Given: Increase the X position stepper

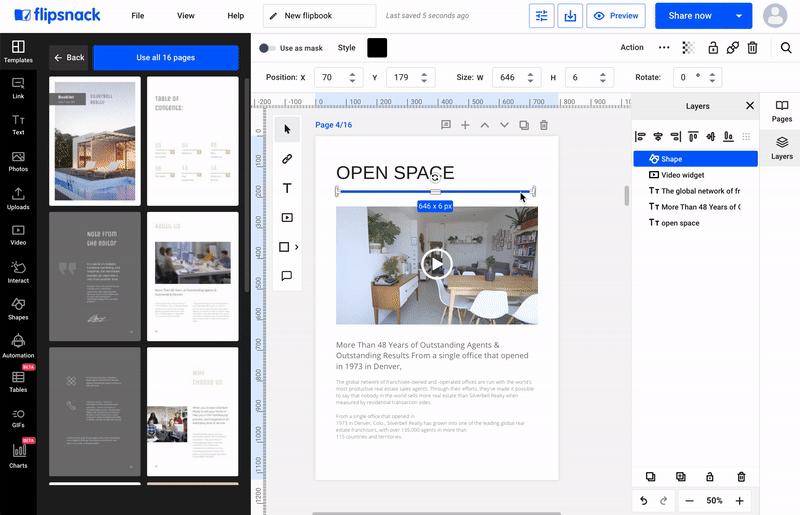Looking at the screenshot, I should point(352,74).
